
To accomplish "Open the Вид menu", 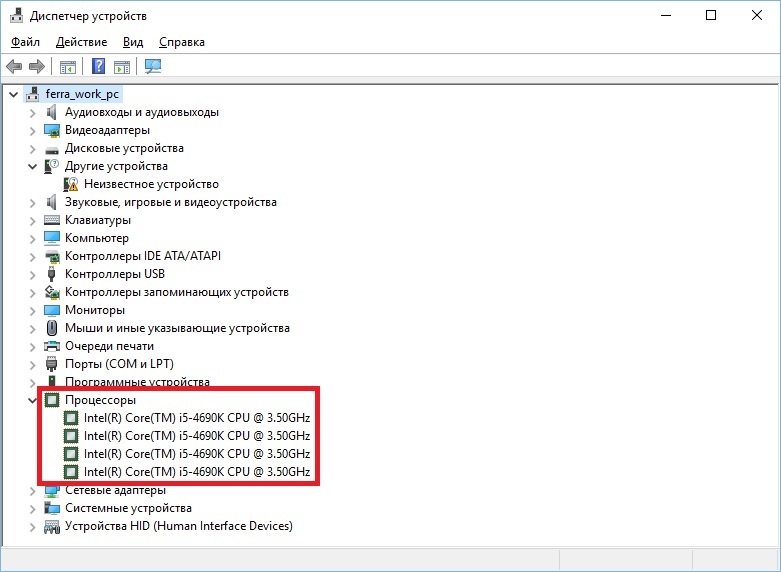I will pyautogui.click(x=133, y=42).
